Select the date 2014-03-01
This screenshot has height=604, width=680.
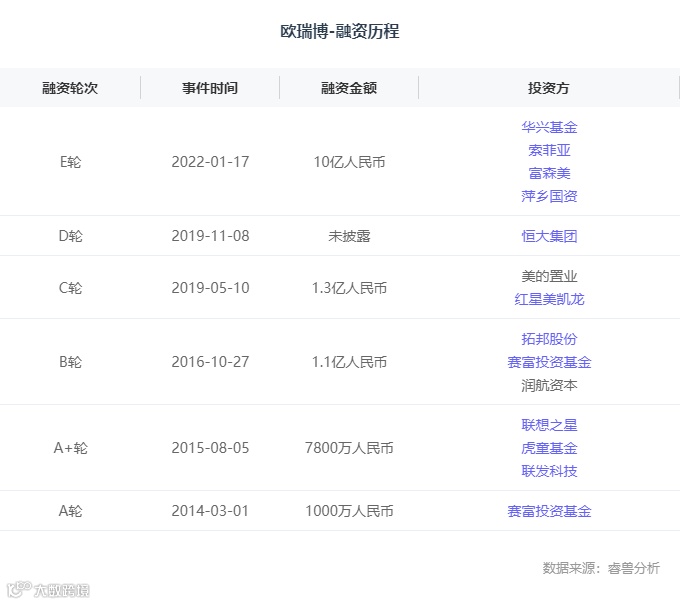[x=210, y=511]
